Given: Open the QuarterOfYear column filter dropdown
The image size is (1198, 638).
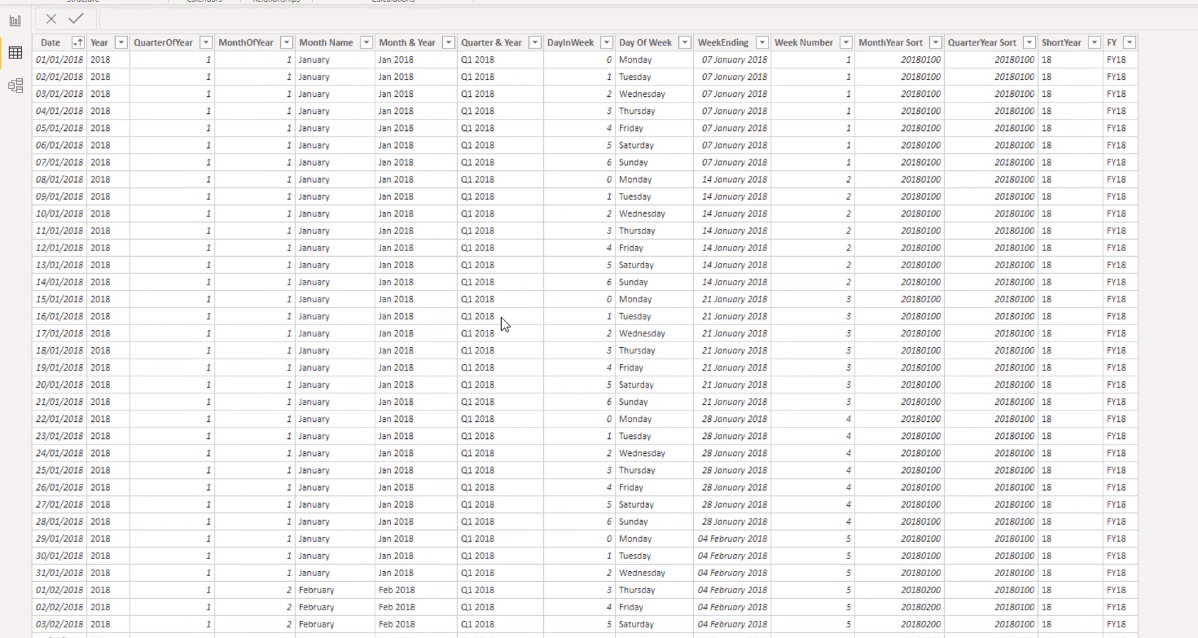Looking at the screenshot, I should click(206, 43).
